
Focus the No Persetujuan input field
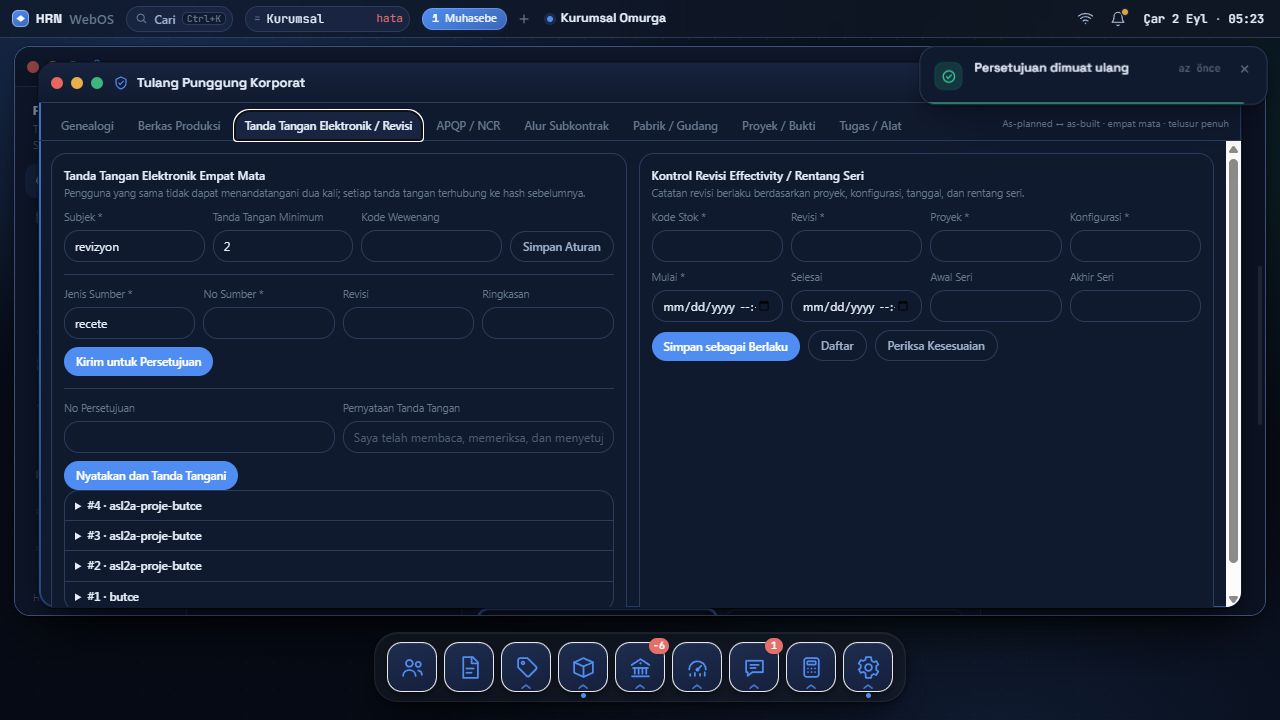click(199, 437)
